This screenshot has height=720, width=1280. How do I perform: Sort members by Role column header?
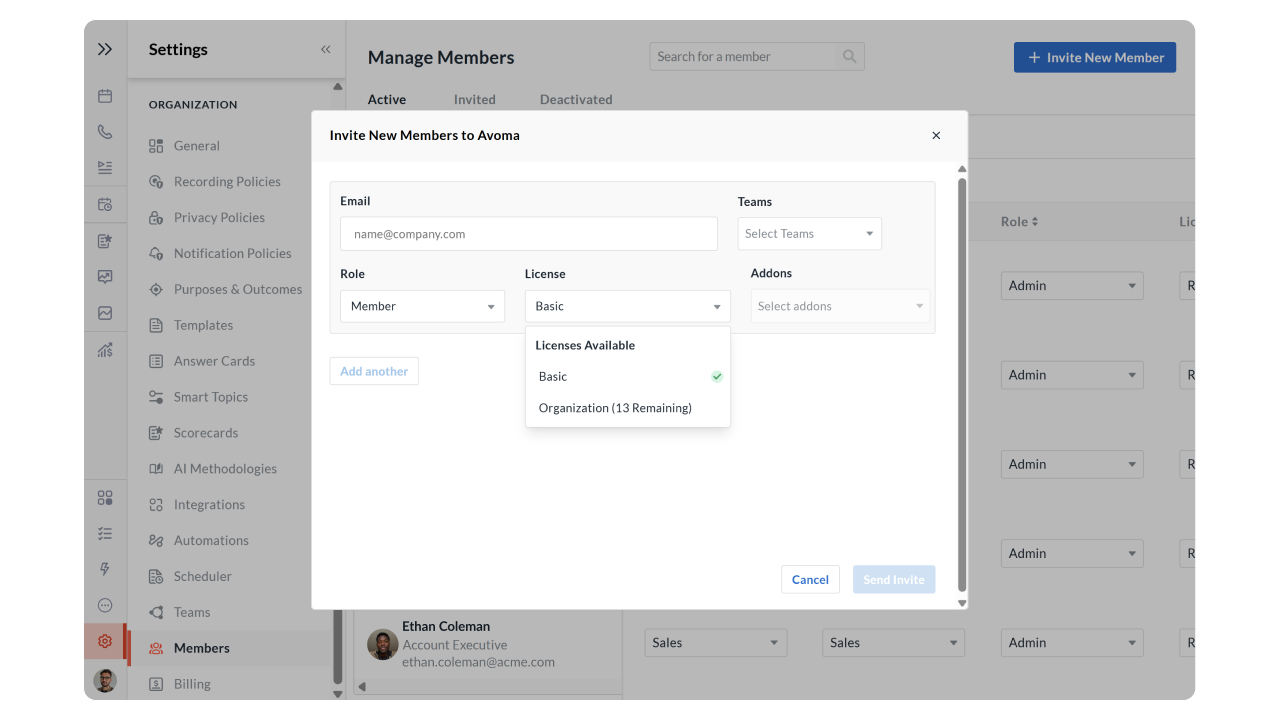click(1020, 221)
